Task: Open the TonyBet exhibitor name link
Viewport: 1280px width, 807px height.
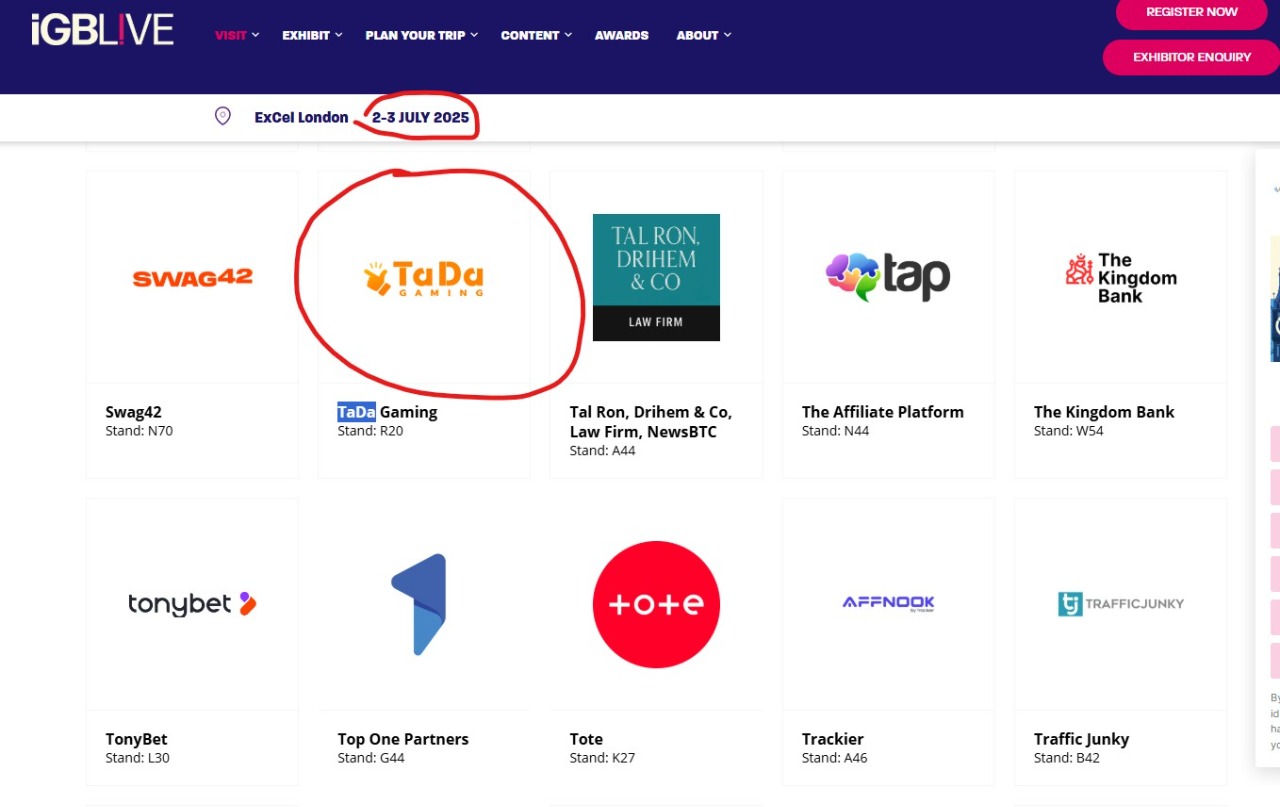Action: 136,739
